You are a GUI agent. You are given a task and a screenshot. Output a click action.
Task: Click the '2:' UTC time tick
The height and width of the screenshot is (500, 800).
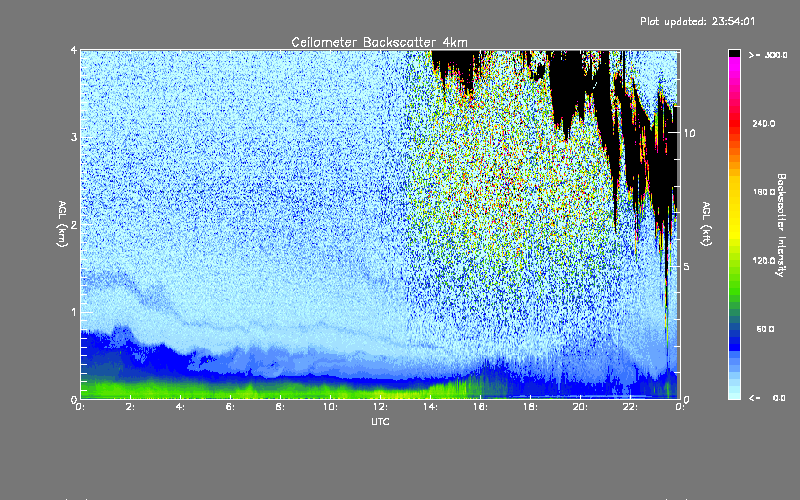point(130,407)
